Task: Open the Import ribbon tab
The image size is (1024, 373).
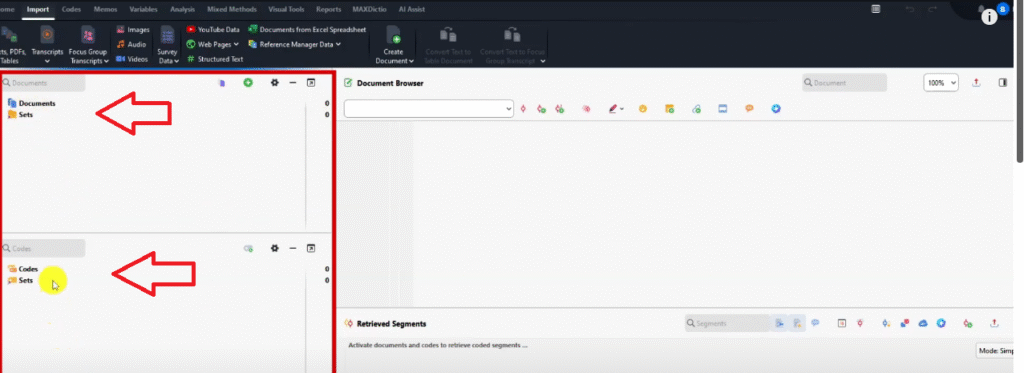Action: tap(38, 10)
